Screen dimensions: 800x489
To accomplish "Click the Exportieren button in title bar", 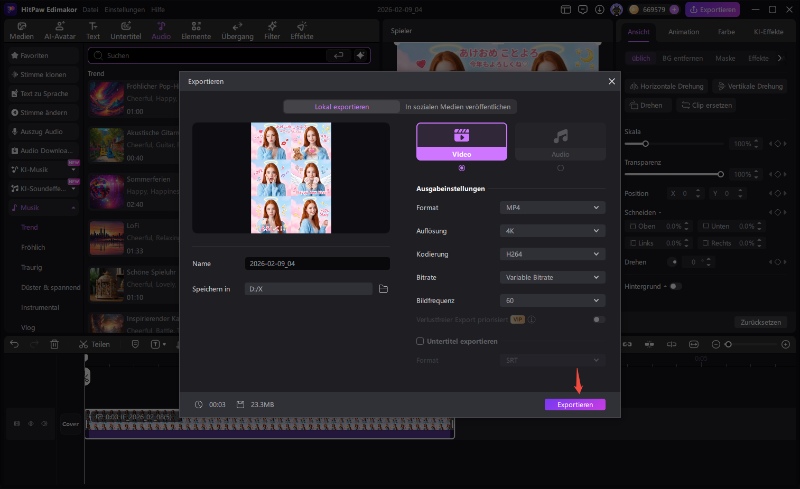I will coord(712,9).
